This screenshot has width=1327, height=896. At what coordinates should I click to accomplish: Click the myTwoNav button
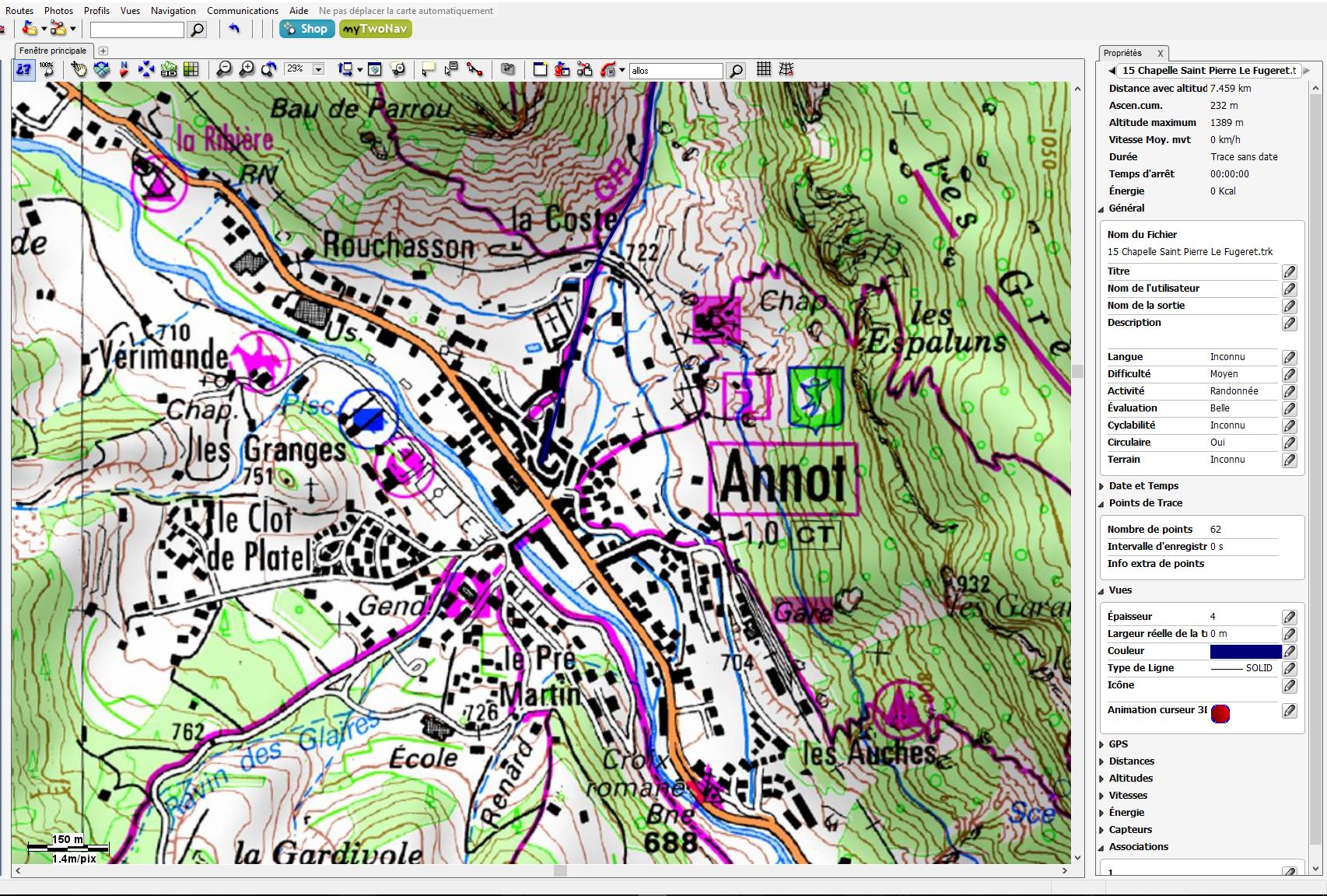375,29
